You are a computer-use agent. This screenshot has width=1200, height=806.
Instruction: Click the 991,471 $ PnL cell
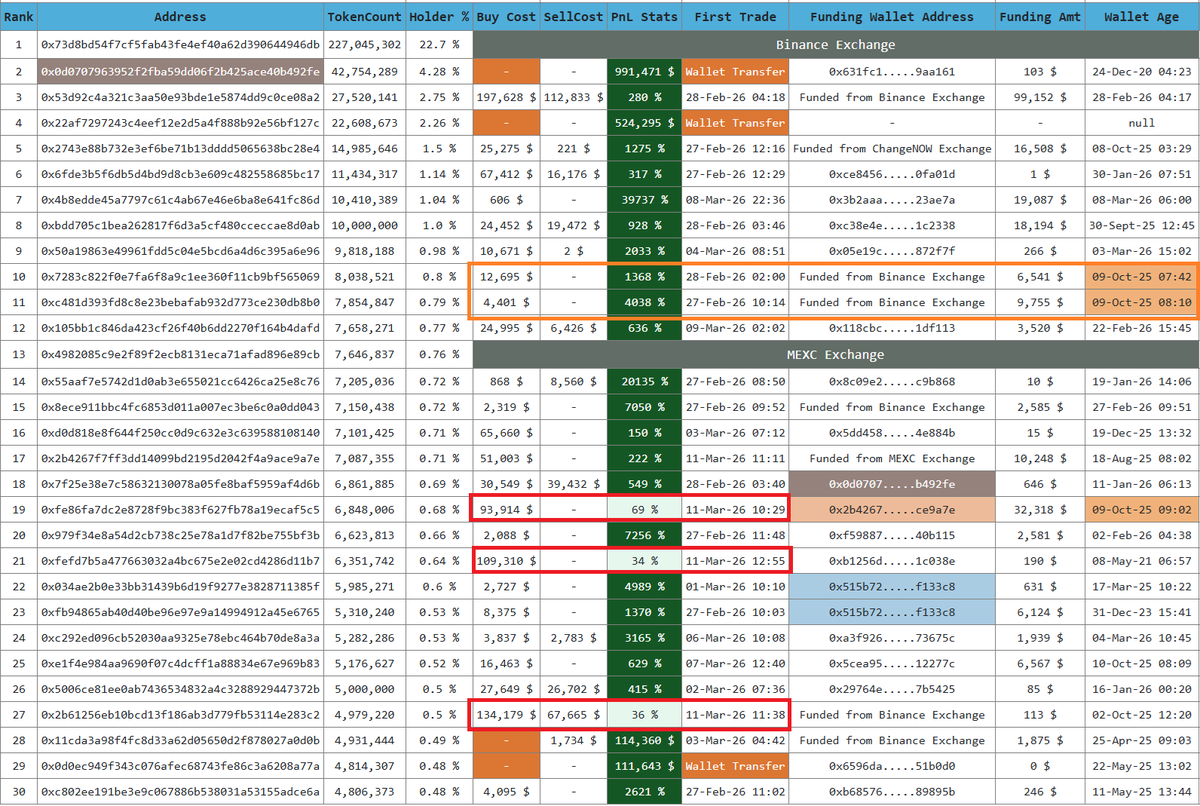click(644, 71)
